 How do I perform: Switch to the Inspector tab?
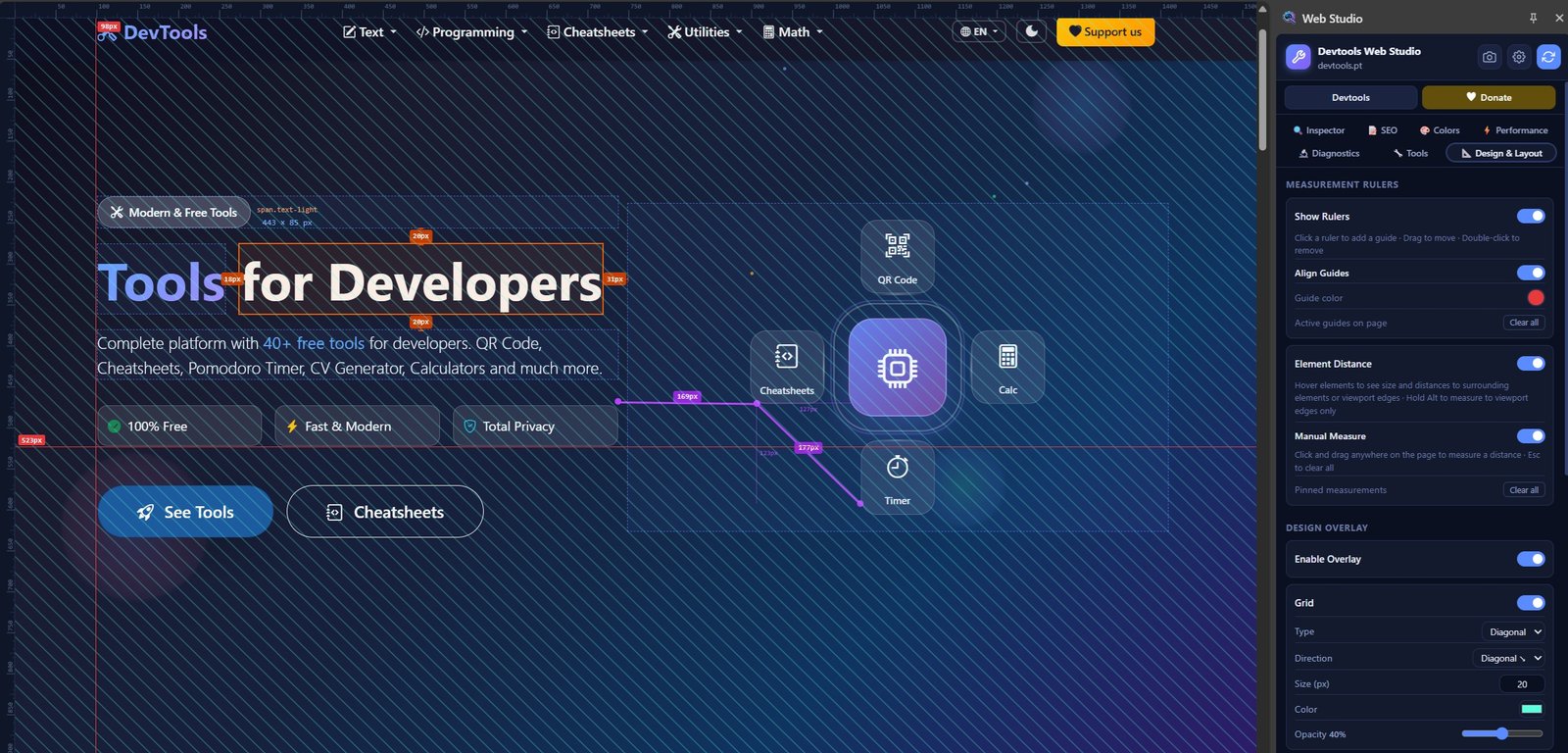tap(1319, 130)
